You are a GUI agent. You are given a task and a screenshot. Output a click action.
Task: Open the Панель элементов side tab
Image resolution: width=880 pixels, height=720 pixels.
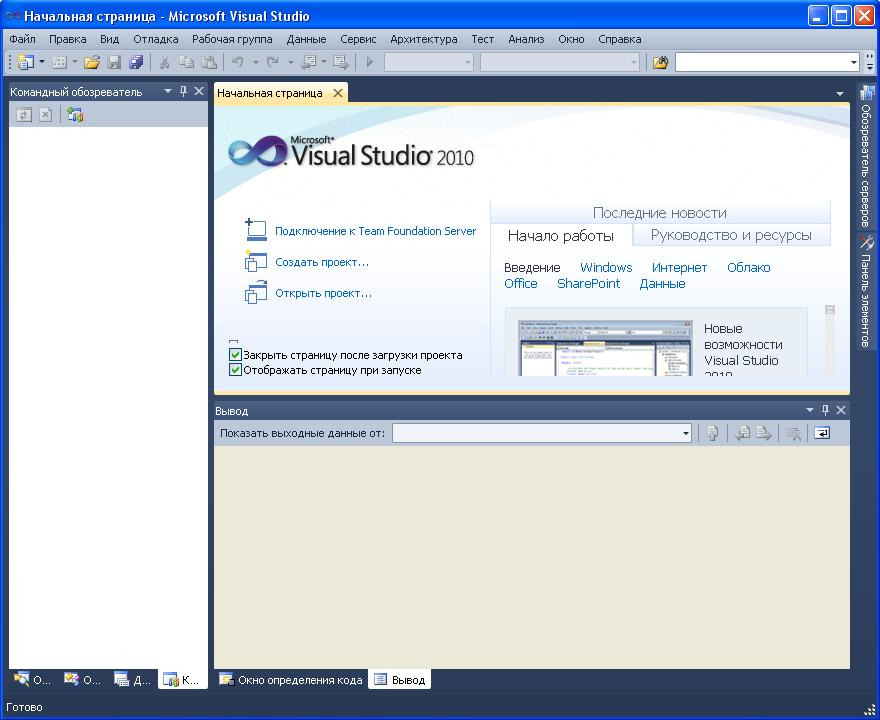point(867,292)
